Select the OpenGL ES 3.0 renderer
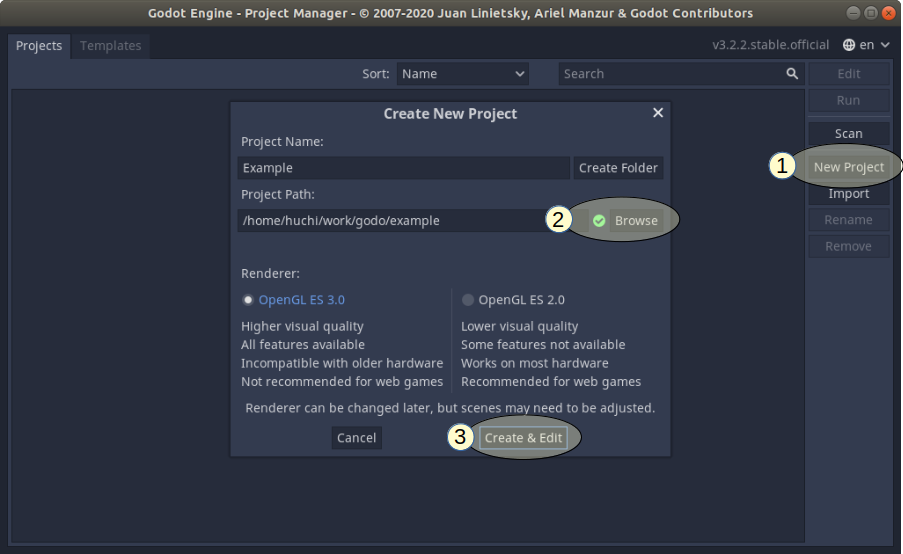 click(294, 299)
